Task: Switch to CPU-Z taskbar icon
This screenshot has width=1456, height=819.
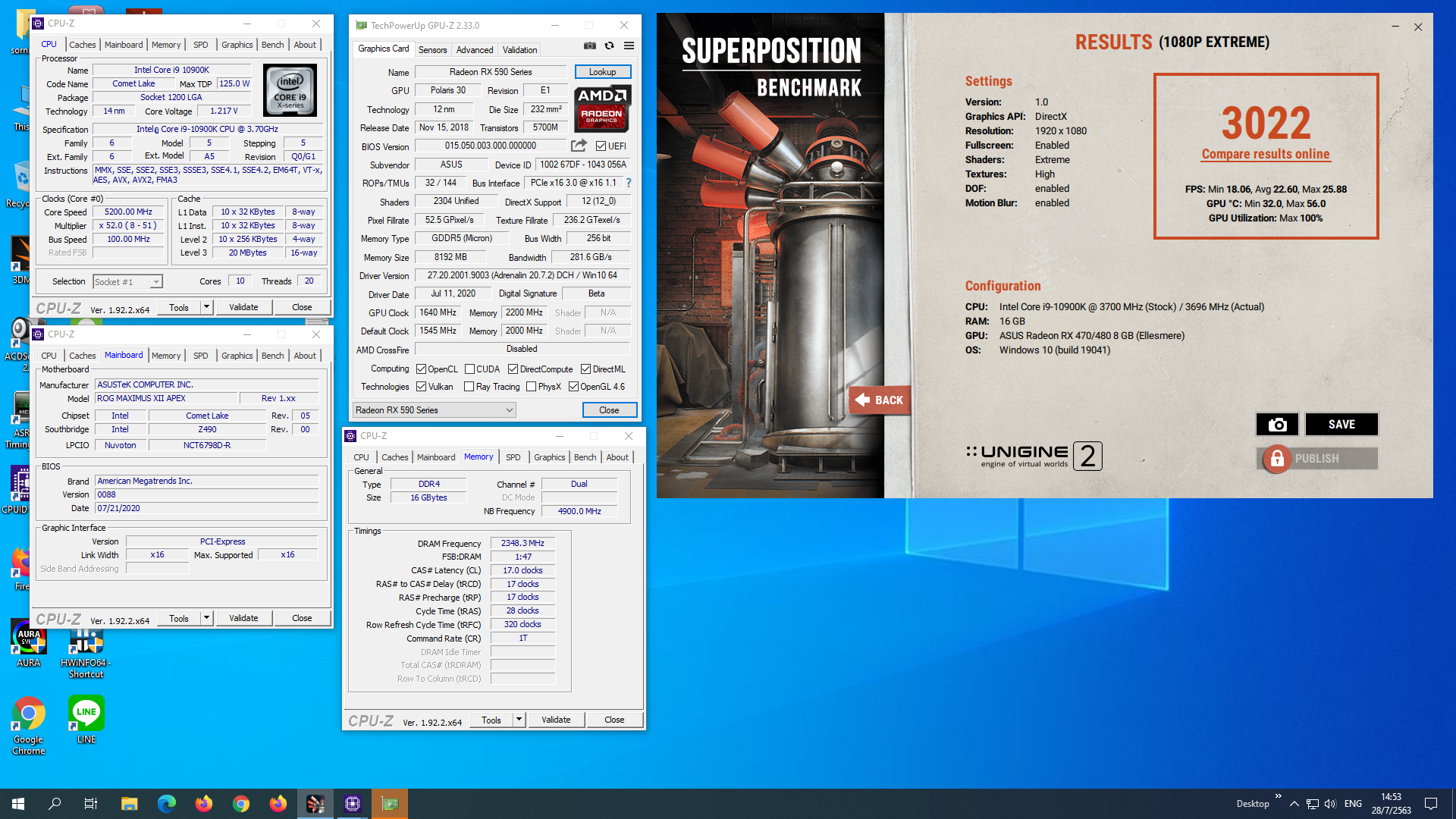Action: 353,804
